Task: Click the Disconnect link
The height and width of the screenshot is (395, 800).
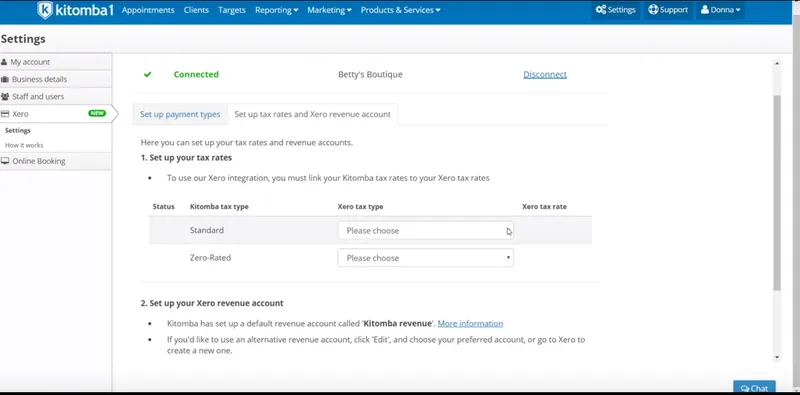Action: click(x=545, y=75)
